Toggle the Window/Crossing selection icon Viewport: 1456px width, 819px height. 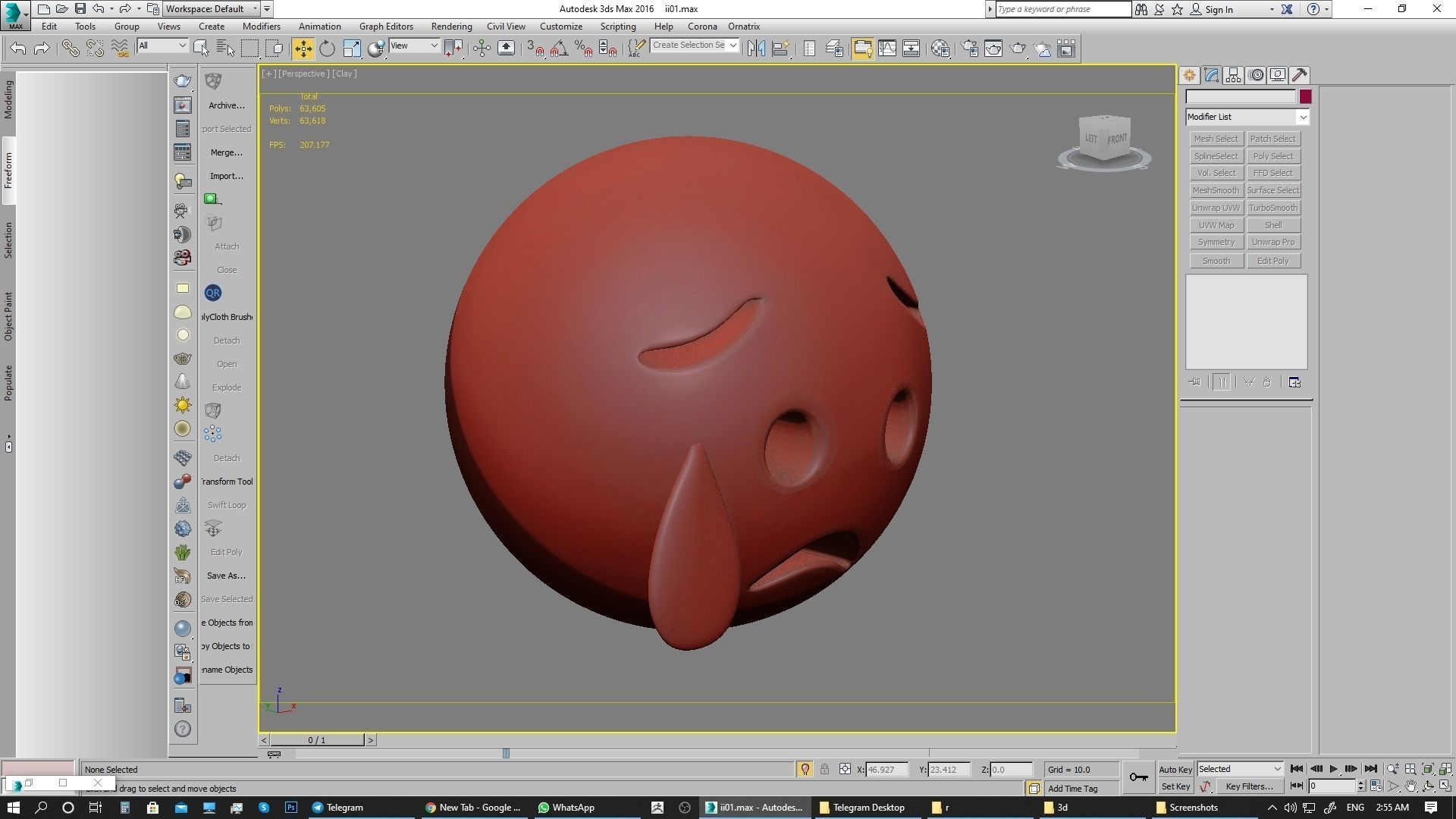click(275, 49)
